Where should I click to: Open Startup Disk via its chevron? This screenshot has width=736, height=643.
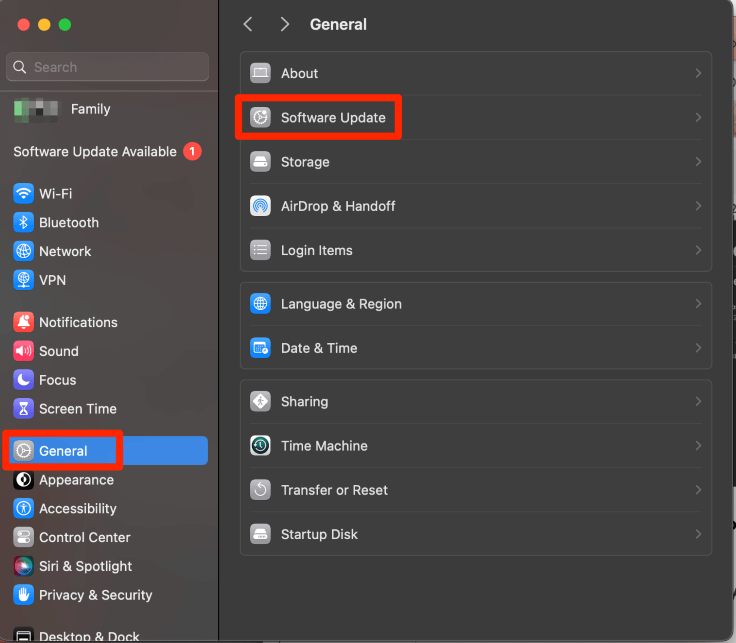tap(698, 534)
